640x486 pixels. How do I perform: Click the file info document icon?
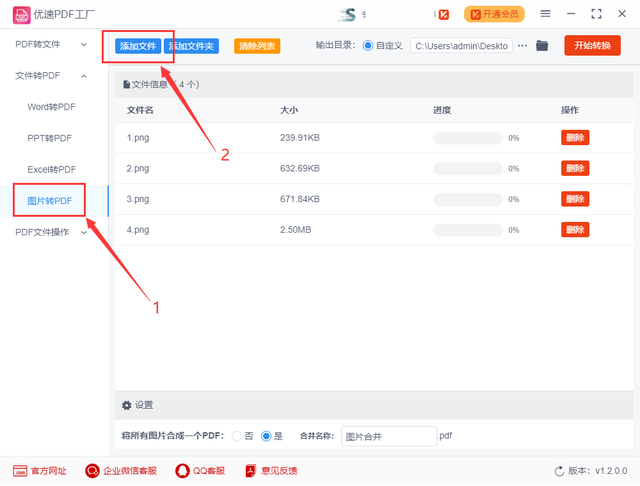pyautogui.click(x=127, y=84)
